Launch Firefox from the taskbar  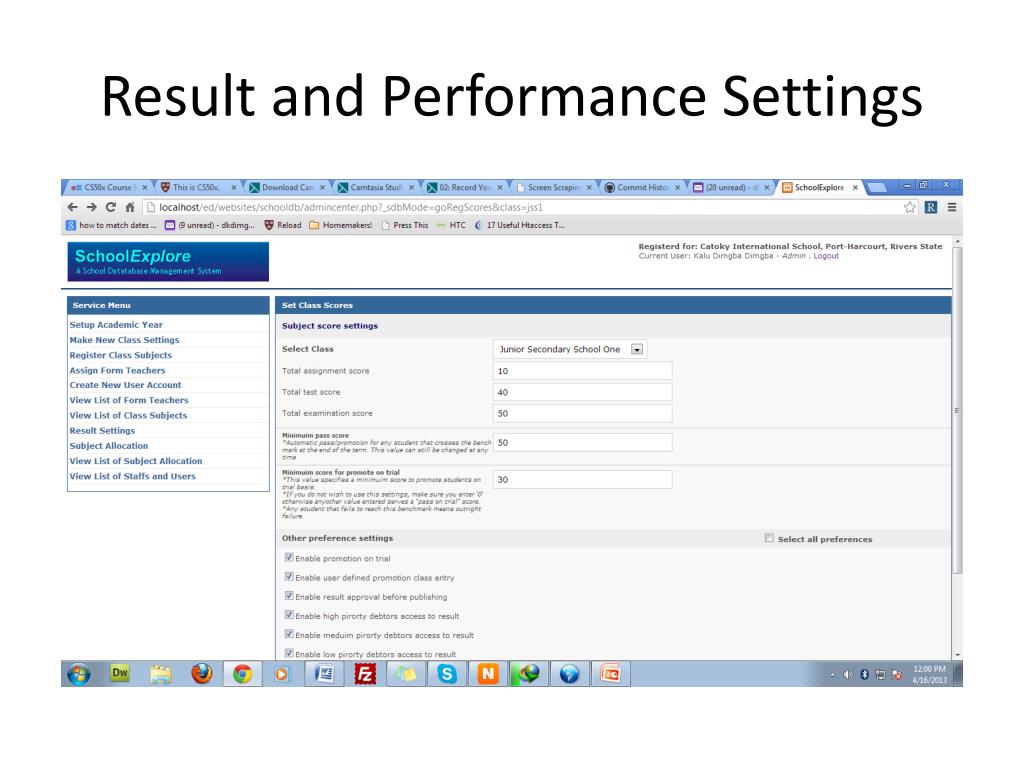[x=202, y=673]
